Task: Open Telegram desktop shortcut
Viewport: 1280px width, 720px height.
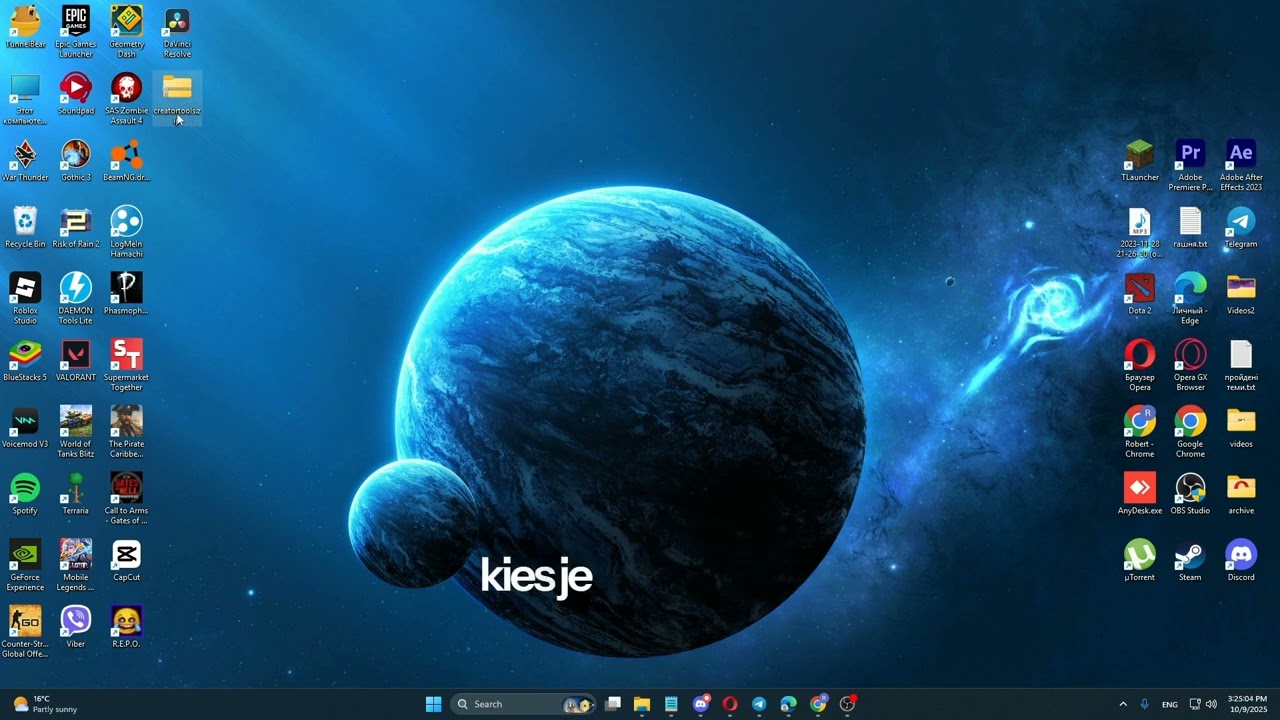Action: pos(1241,227)
